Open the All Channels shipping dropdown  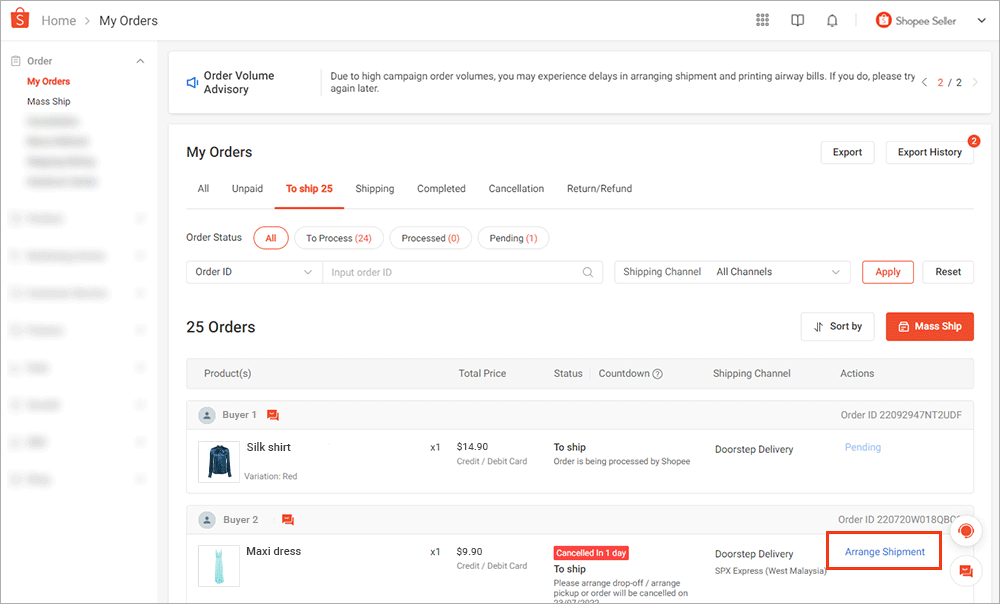[780, 271]
